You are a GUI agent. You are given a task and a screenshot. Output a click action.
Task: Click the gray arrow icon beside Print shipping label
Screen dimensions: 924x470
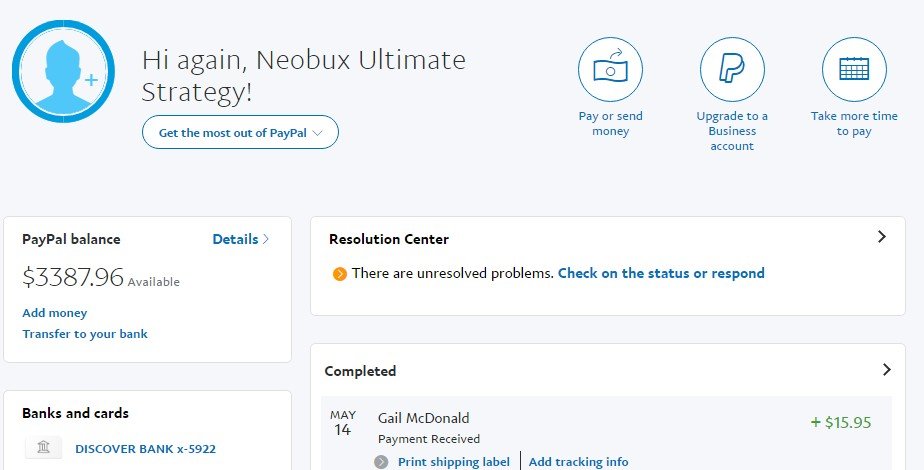pyautogui.click(x=381, y=462)
